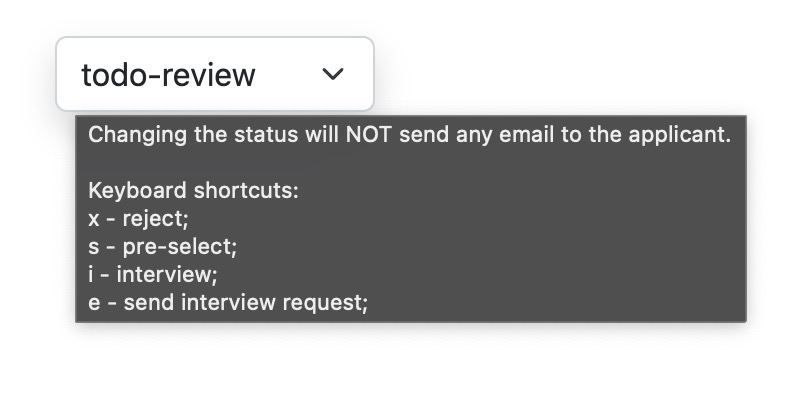Click the word 'NOT' in the tooltip
This screenshot has height=416, width=792.
pos(369,134)
